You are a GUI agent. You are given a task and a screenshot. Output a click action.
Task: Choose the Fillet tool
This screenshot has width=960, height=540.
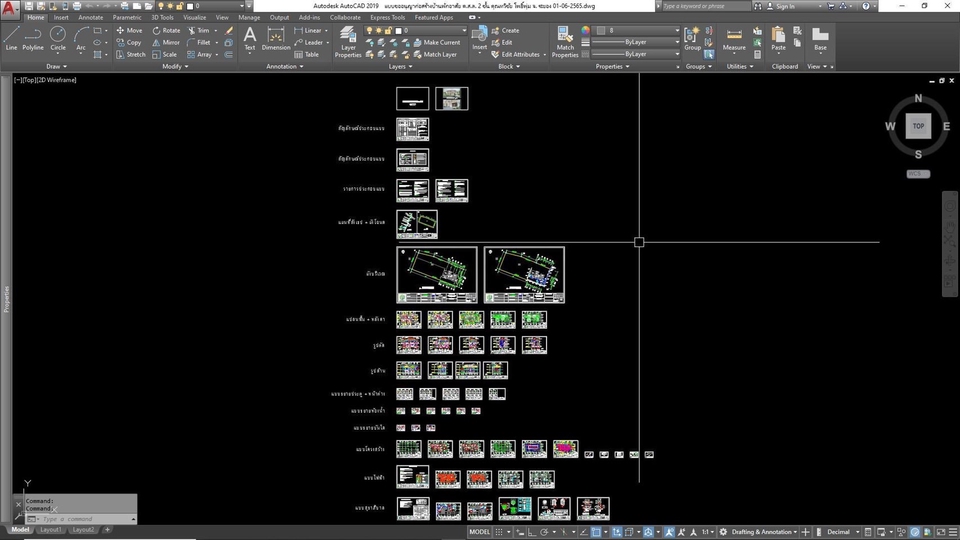pyautogui.click(x=198, y=42)
